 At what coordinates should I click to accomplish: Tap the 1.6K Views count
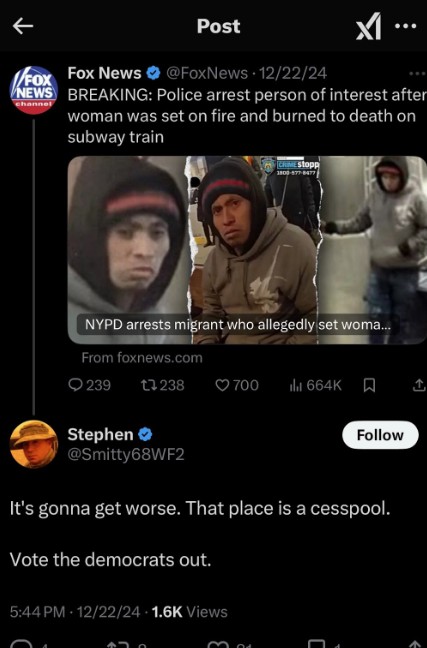[189, 612]
